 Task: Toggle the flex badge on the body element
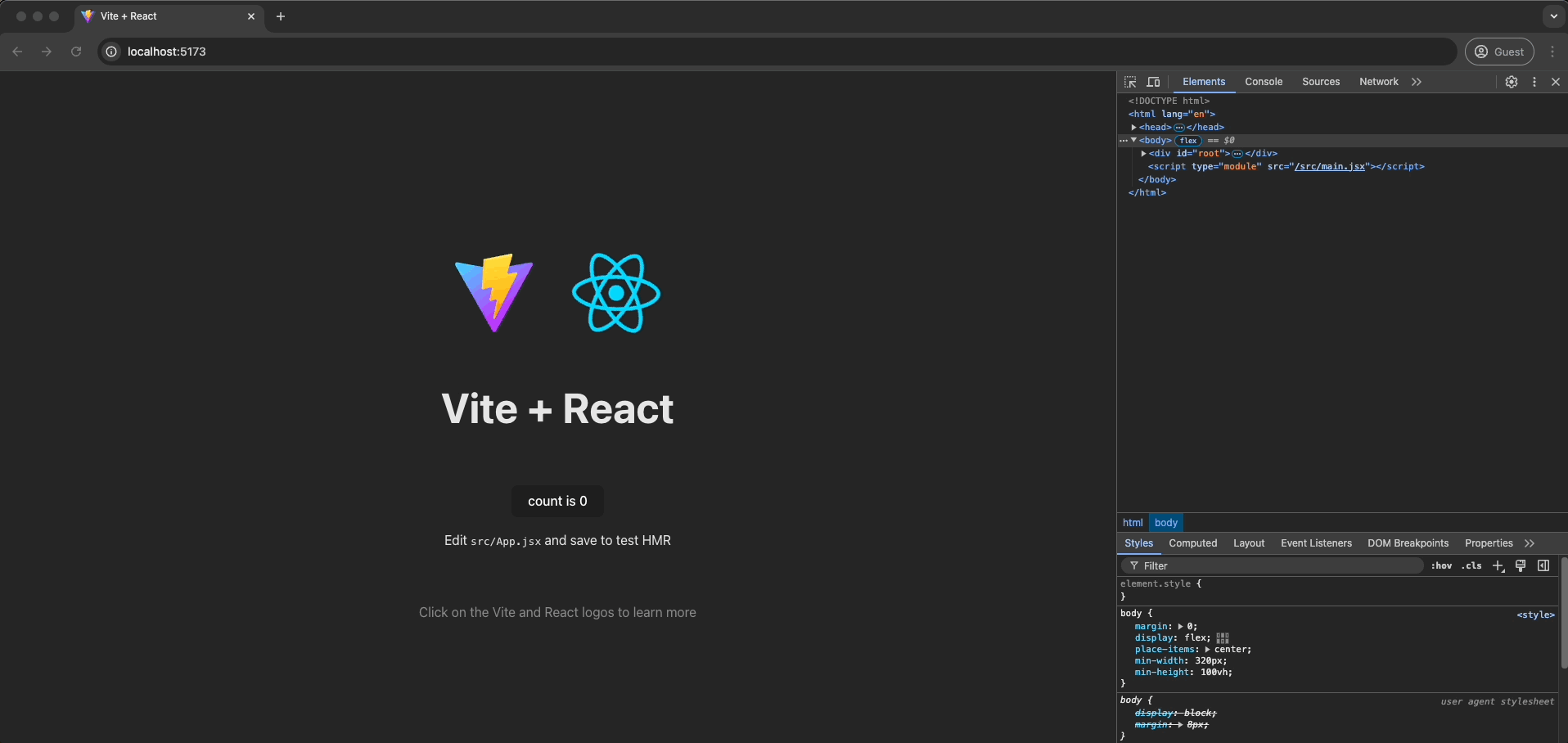tap(1188, 141)
